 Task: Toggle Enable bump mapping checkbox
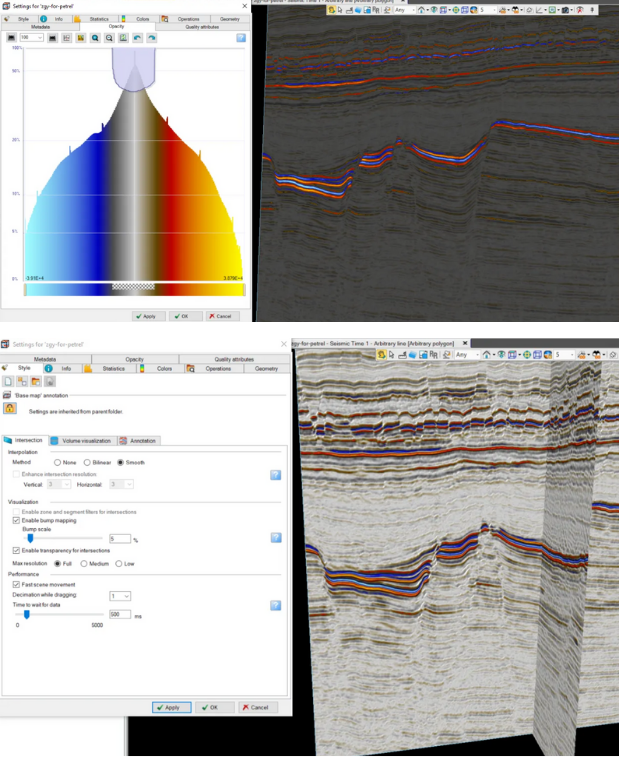click(16, 521)
